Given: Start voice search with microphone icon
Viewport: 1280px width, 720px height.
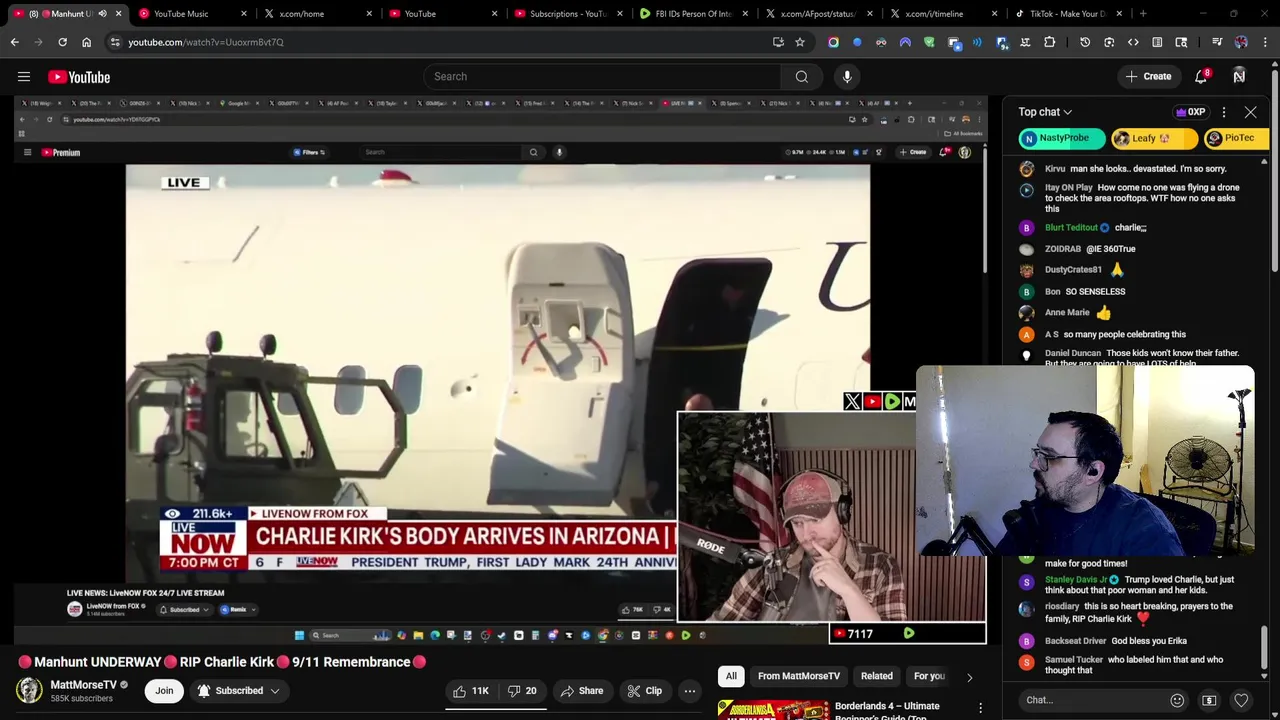Looking at the screenshot, I should click(847, 77).
